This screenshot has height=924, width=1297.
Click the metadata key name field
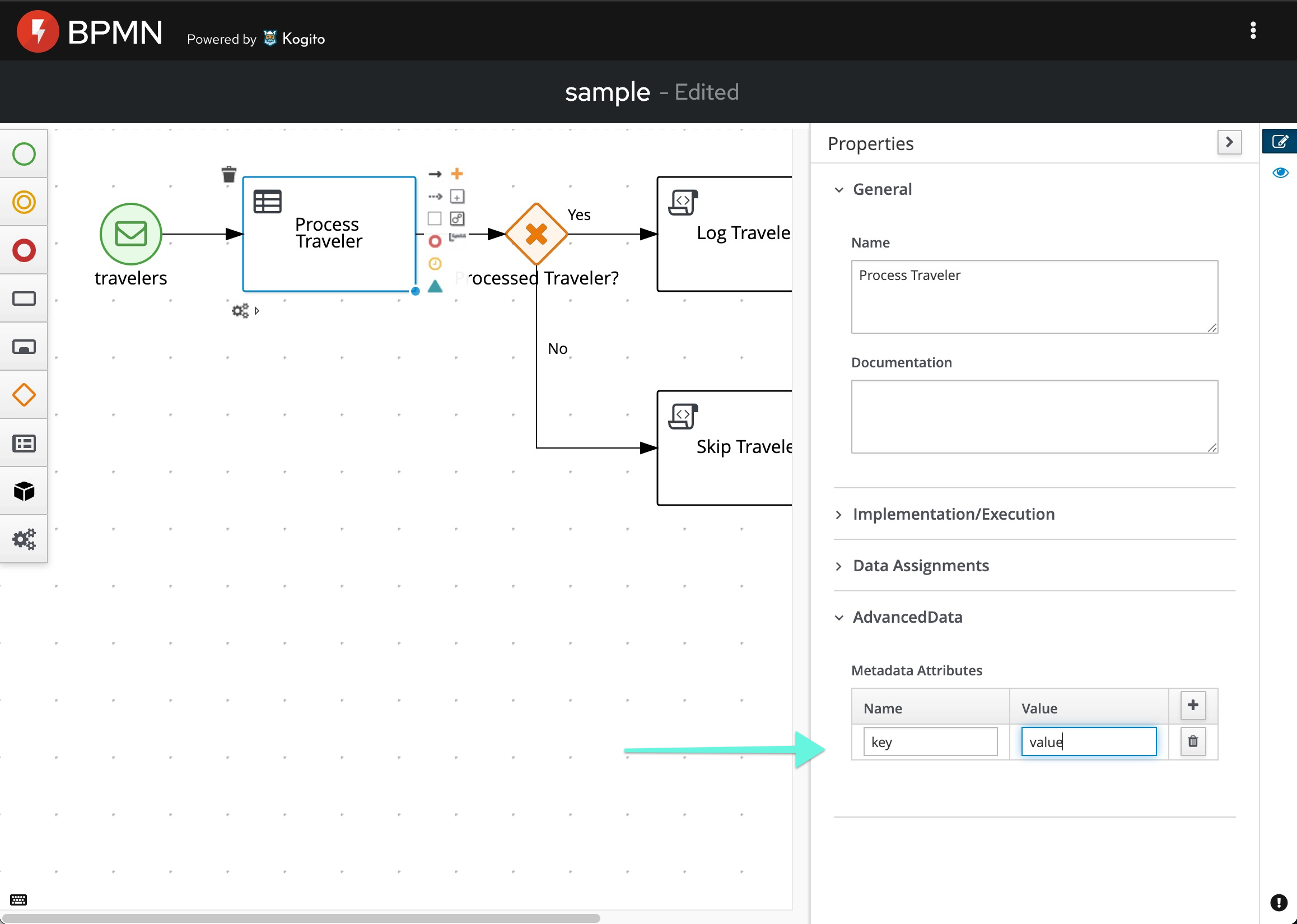930,742
